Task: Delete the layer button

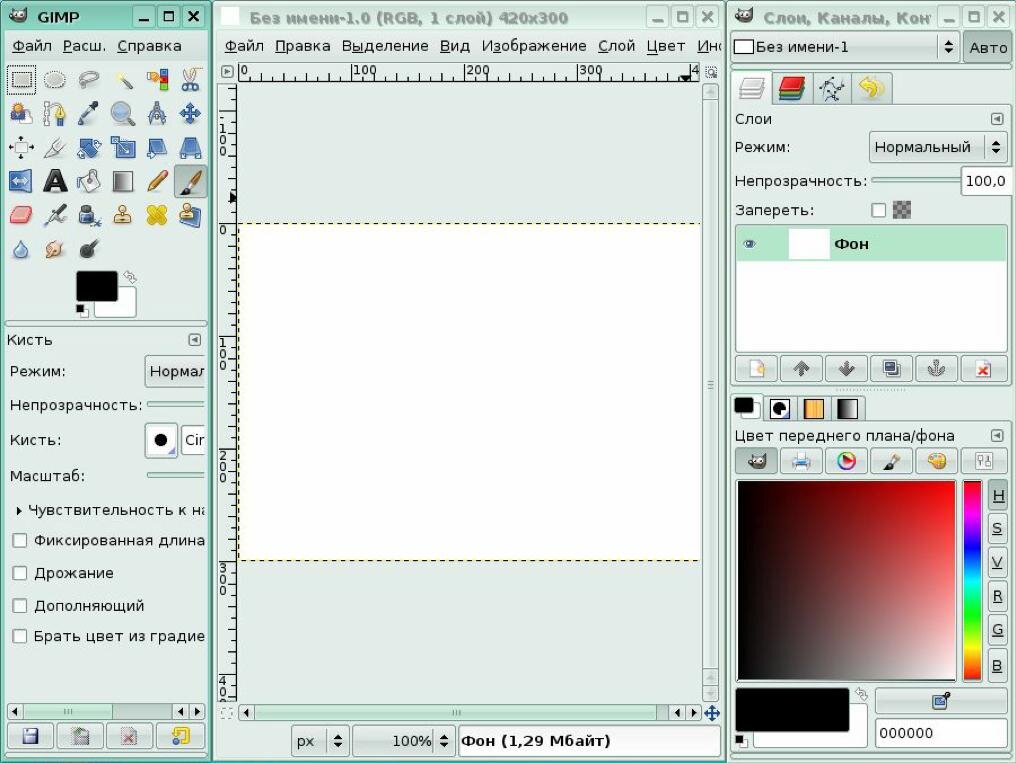Action: [982, 369]
